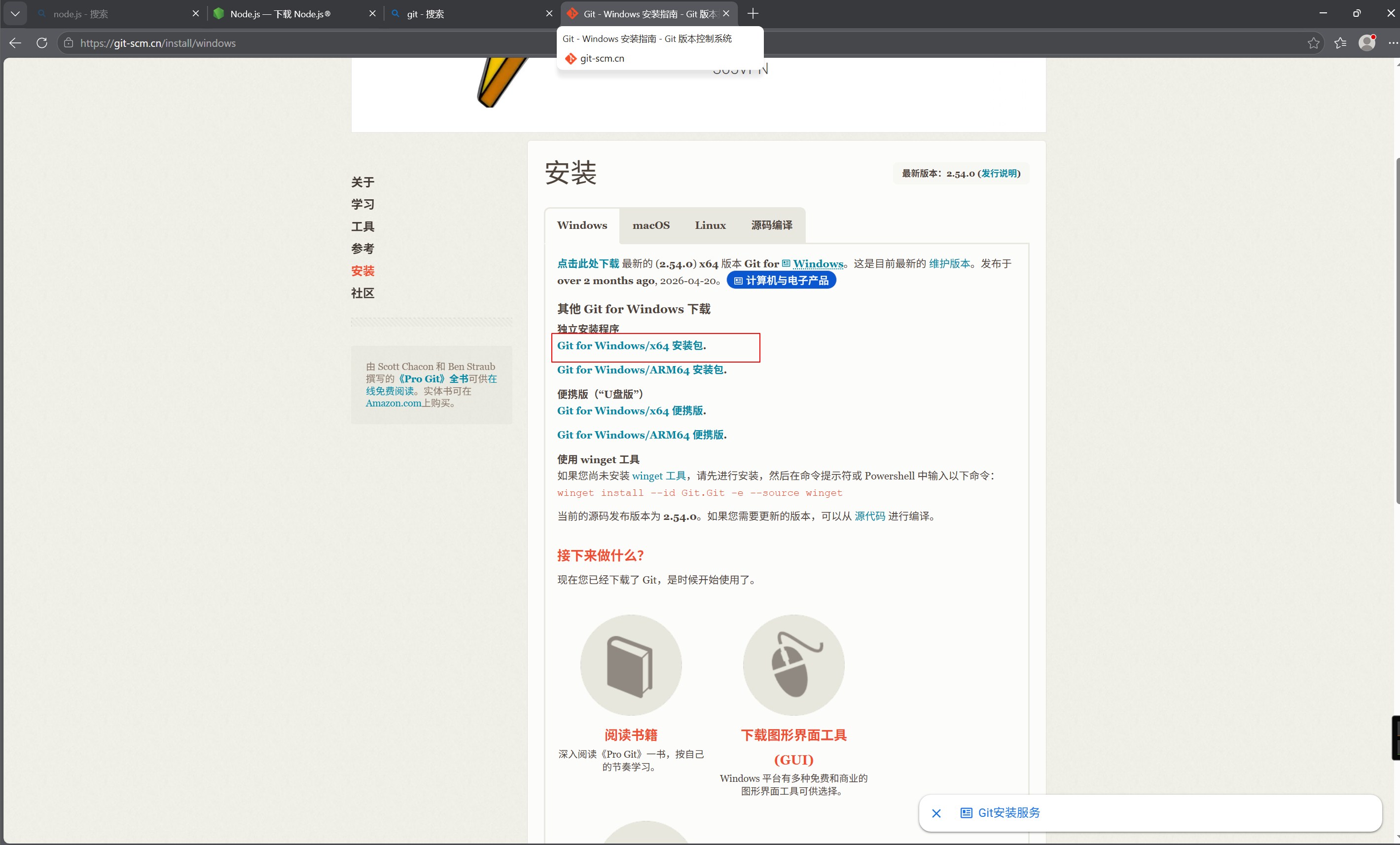The width and height of the screenshot is (1400, 845).
Task: Select the Linux install tab
Action: [x=710, y=225]
